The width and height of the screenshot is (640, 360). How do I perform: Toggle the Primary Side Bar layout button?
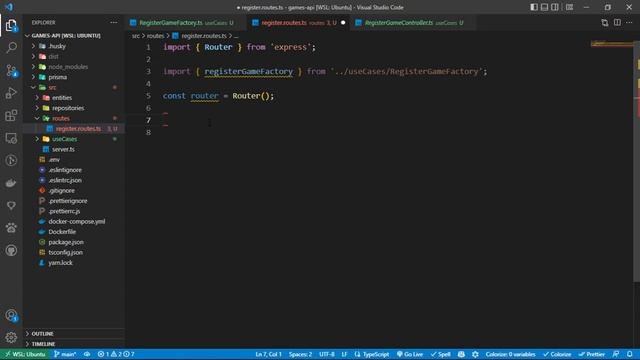(534, 7)
